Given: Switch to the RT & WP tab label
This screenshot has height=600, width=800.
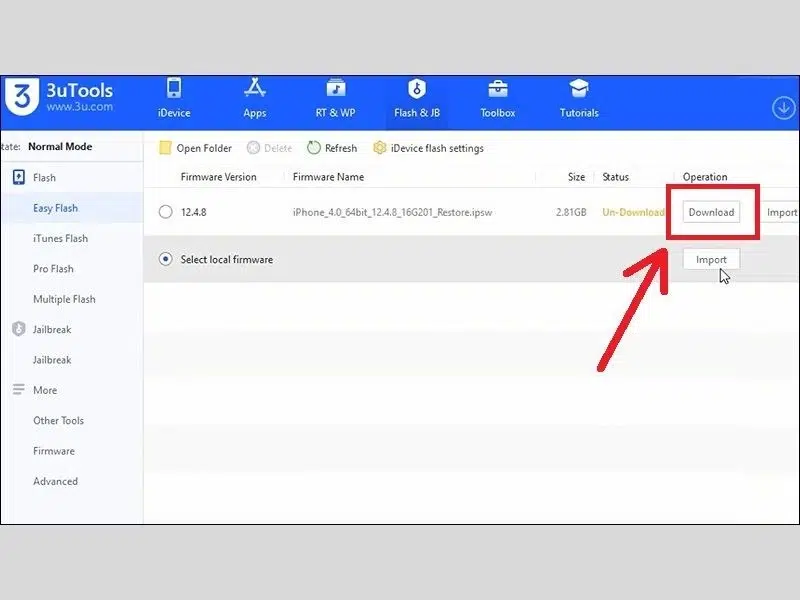Looking at the screenshot, I should tap(335, 113).
